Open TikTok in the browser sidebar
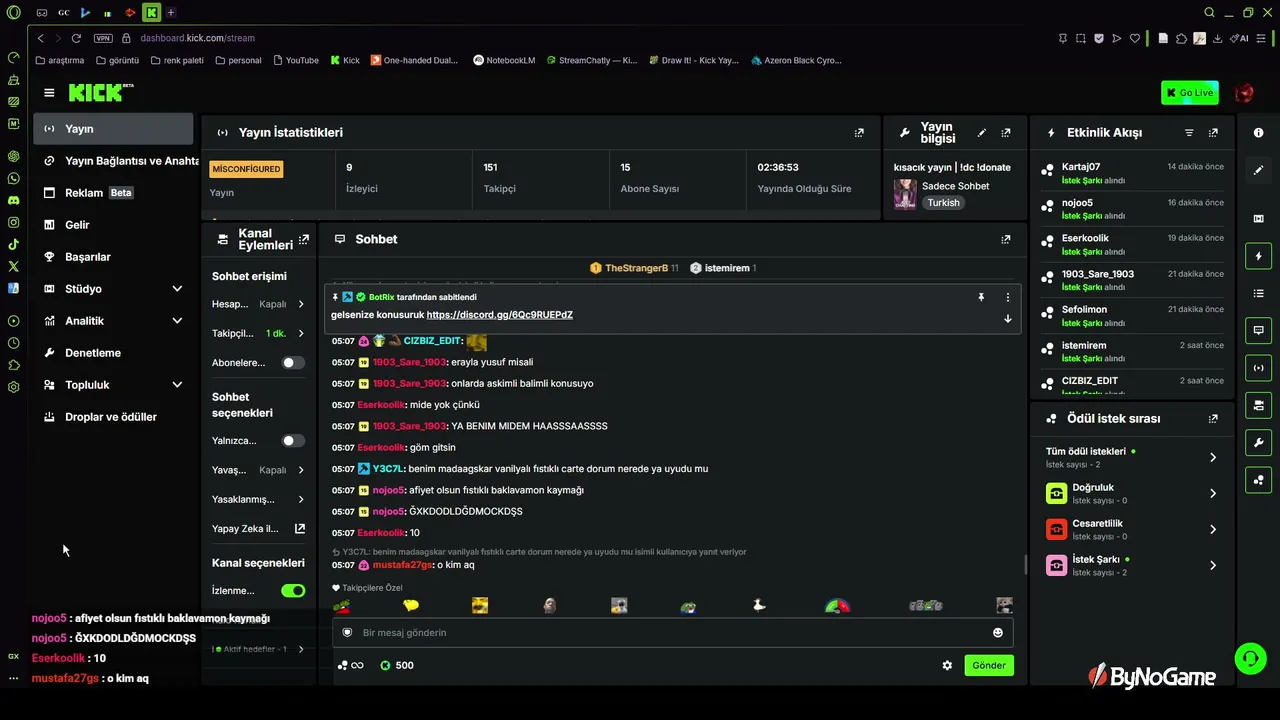1280x720 pixels. click(x=13, y=244)
